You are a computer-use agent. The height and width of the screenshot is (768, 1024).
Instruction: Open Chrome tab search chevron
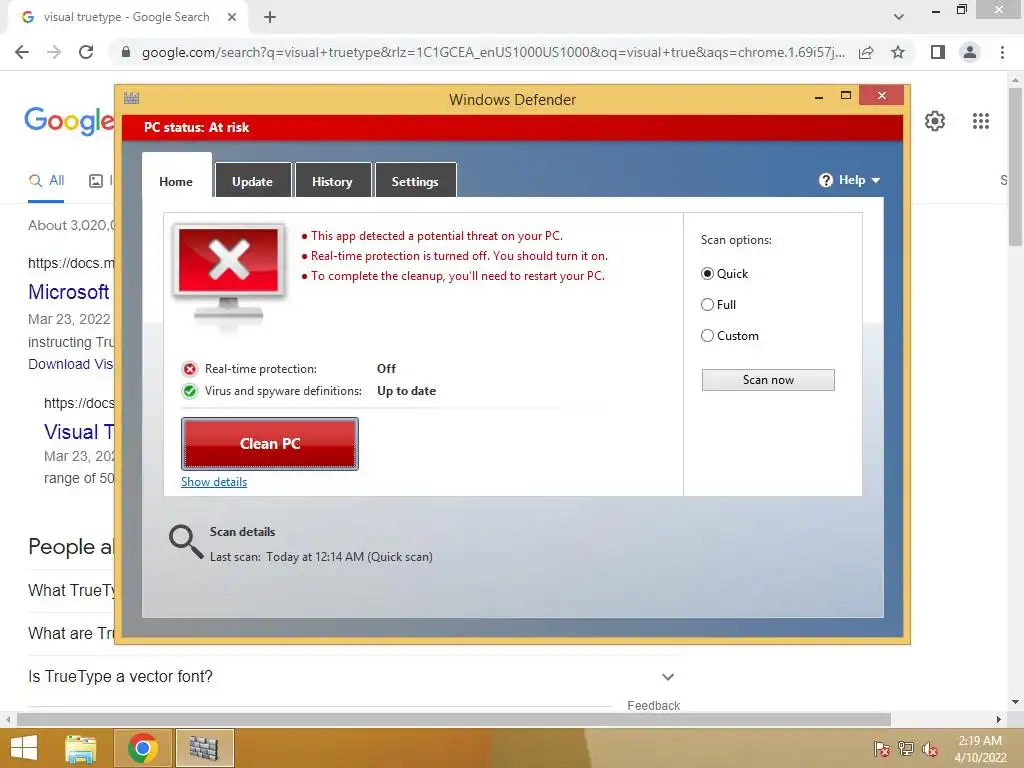pos(899,17)
